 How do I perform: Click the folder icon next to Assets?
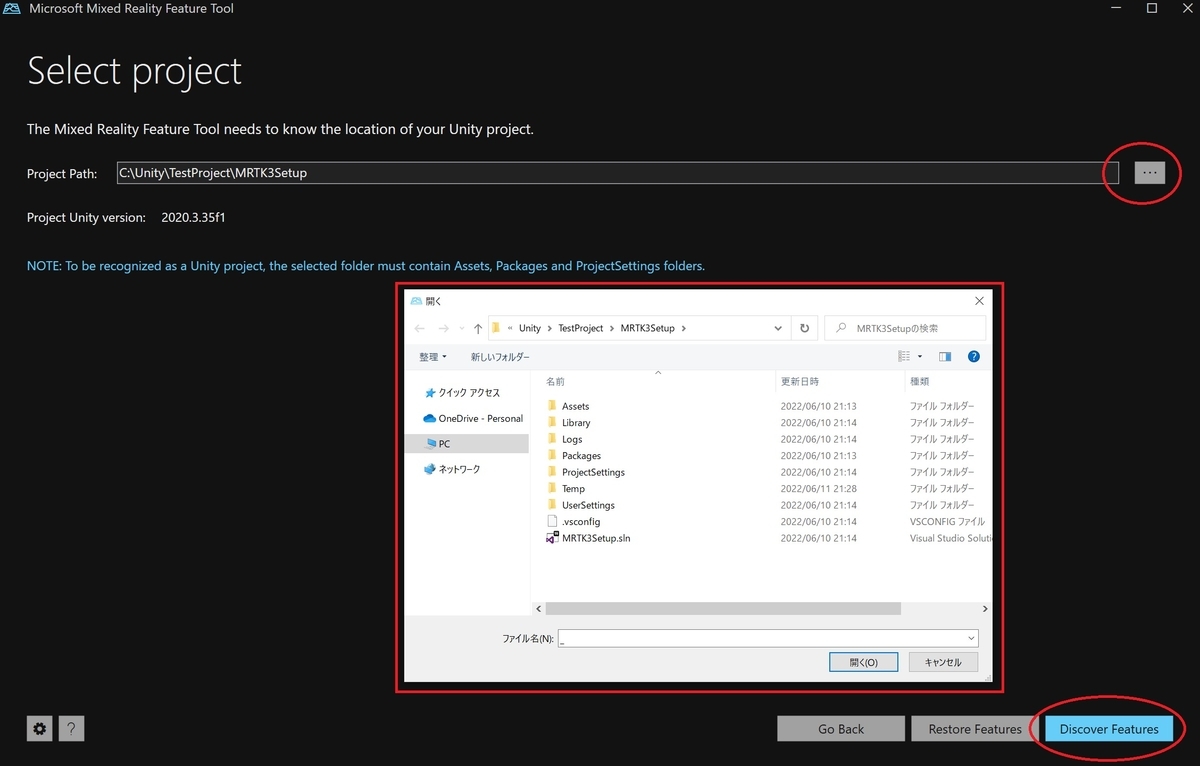(x=552, y=406)
